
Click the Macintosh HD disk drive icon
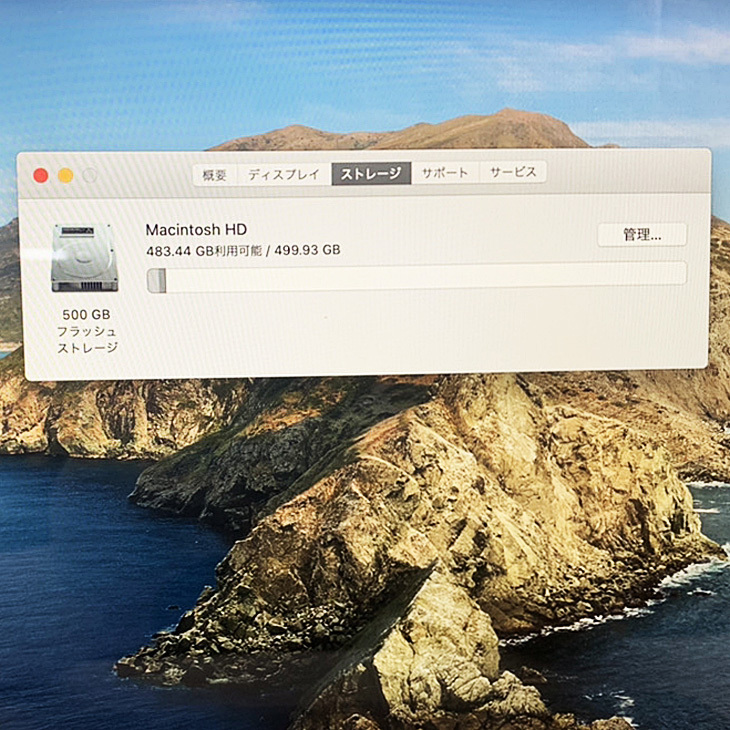click(85, 258)
